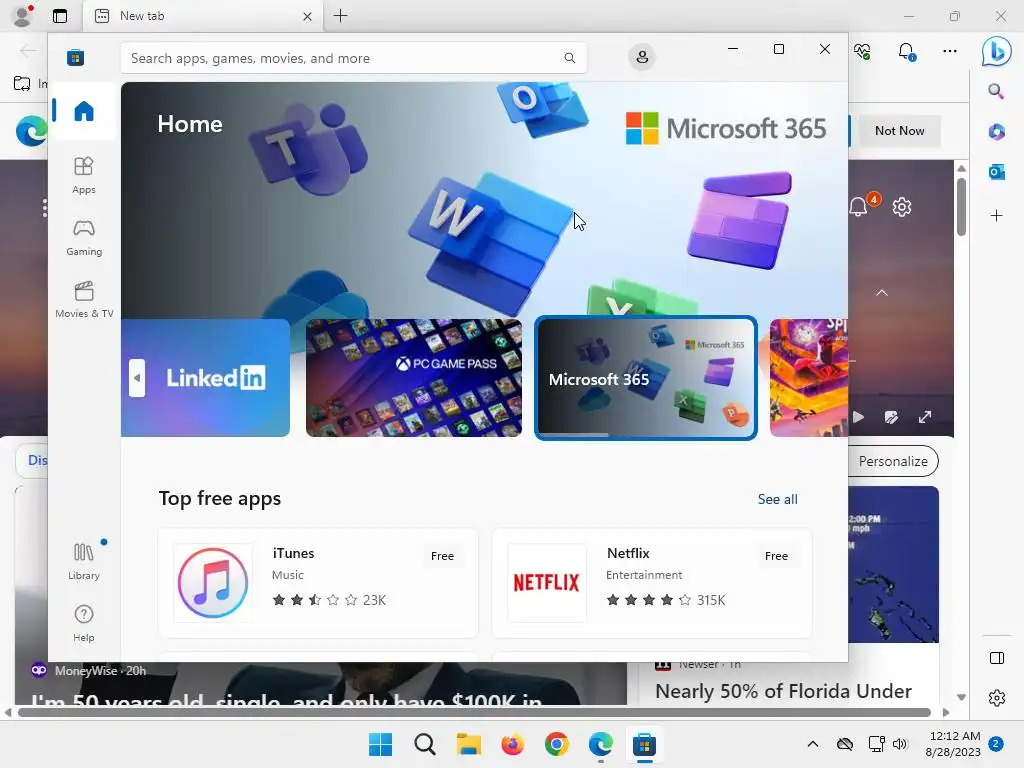Viewport: 1024px width, 768px height.
Task: Click the plus icon in Edge sidebar
Action: click(x=996, y=216)
